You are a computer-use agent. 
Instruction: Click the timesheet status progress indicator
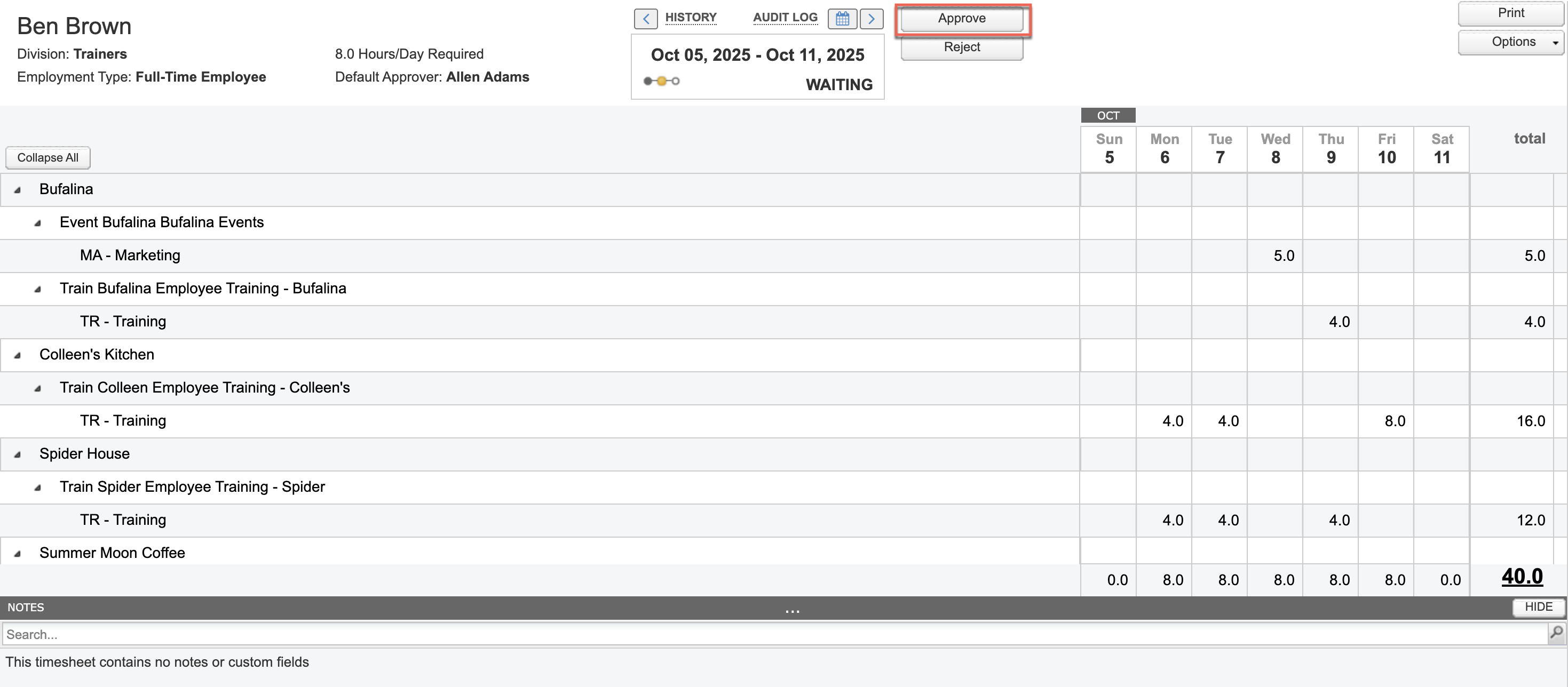coord(661,81)
